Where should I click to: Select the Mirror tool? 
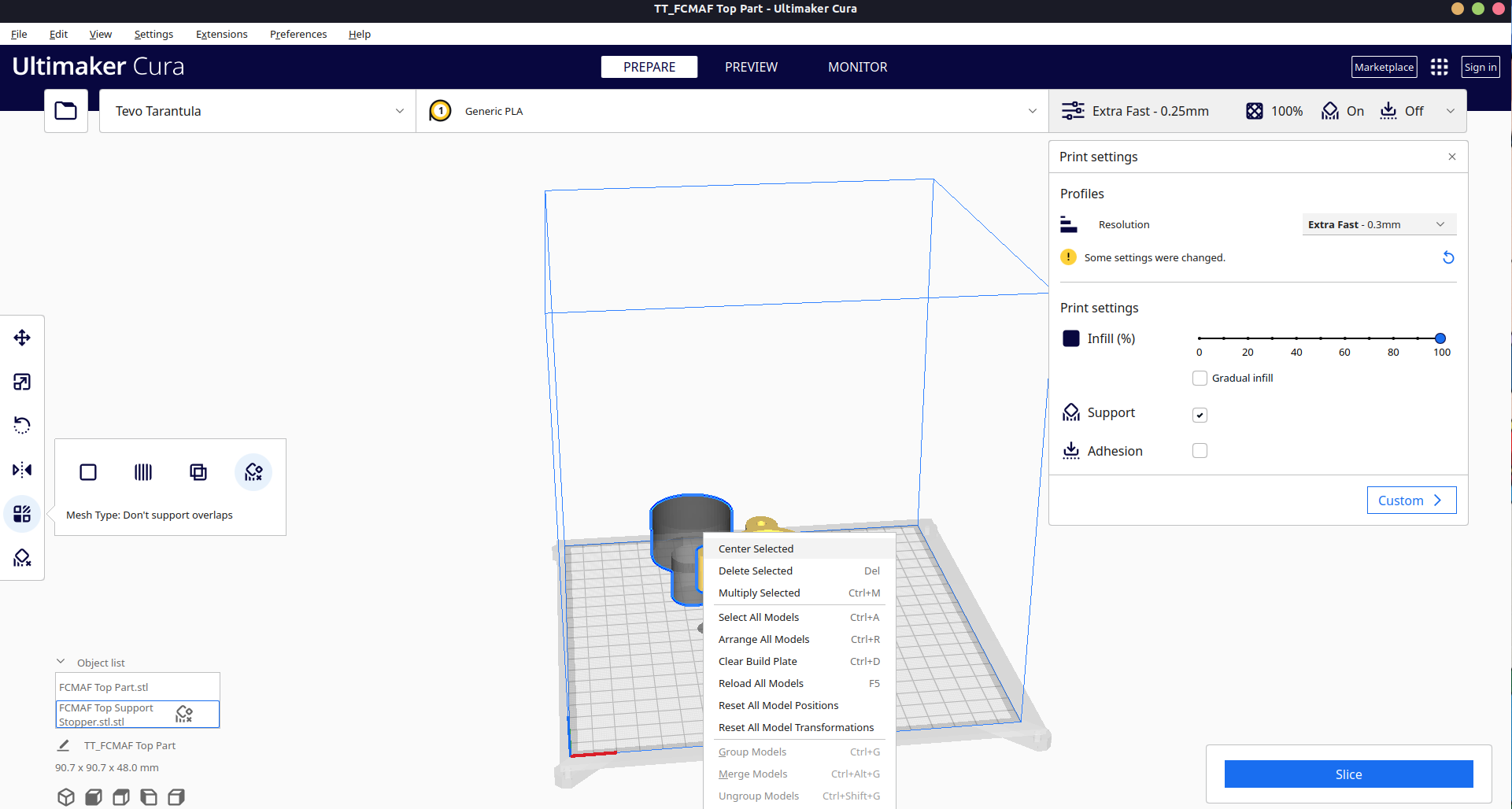tap(22, 470)
